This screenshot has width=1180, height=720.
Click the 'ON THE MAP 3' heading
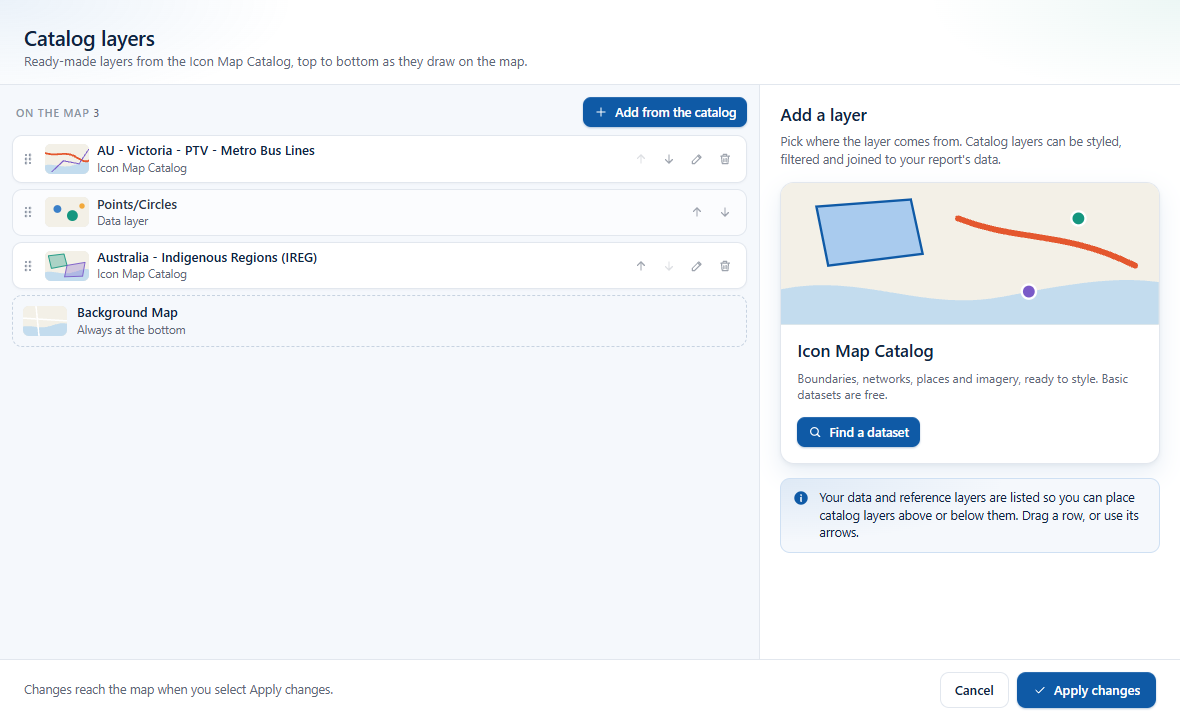tap(57, 113)
